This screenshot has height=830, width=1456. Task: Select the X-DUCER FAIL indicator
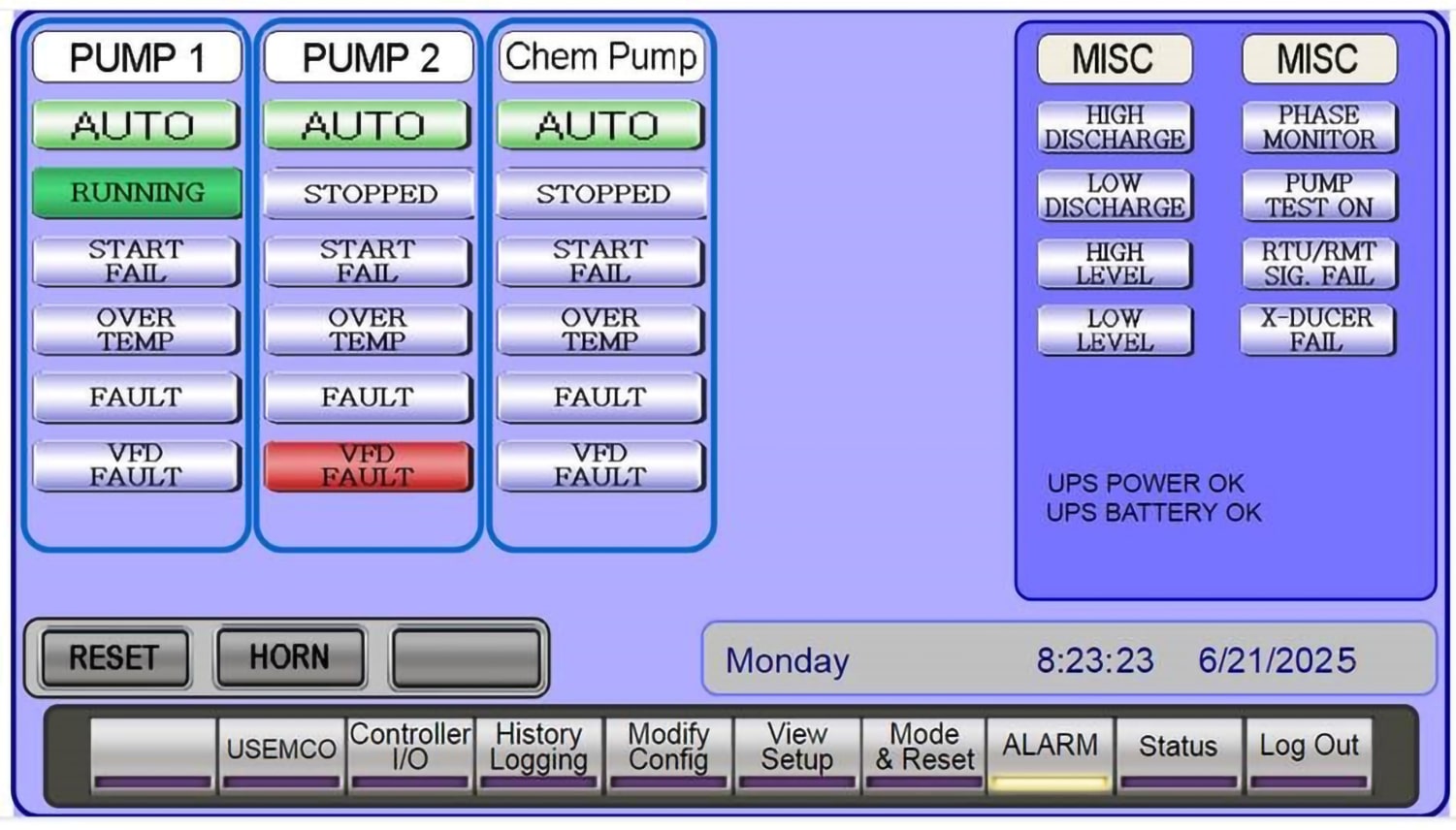(x=1317, y=331)
